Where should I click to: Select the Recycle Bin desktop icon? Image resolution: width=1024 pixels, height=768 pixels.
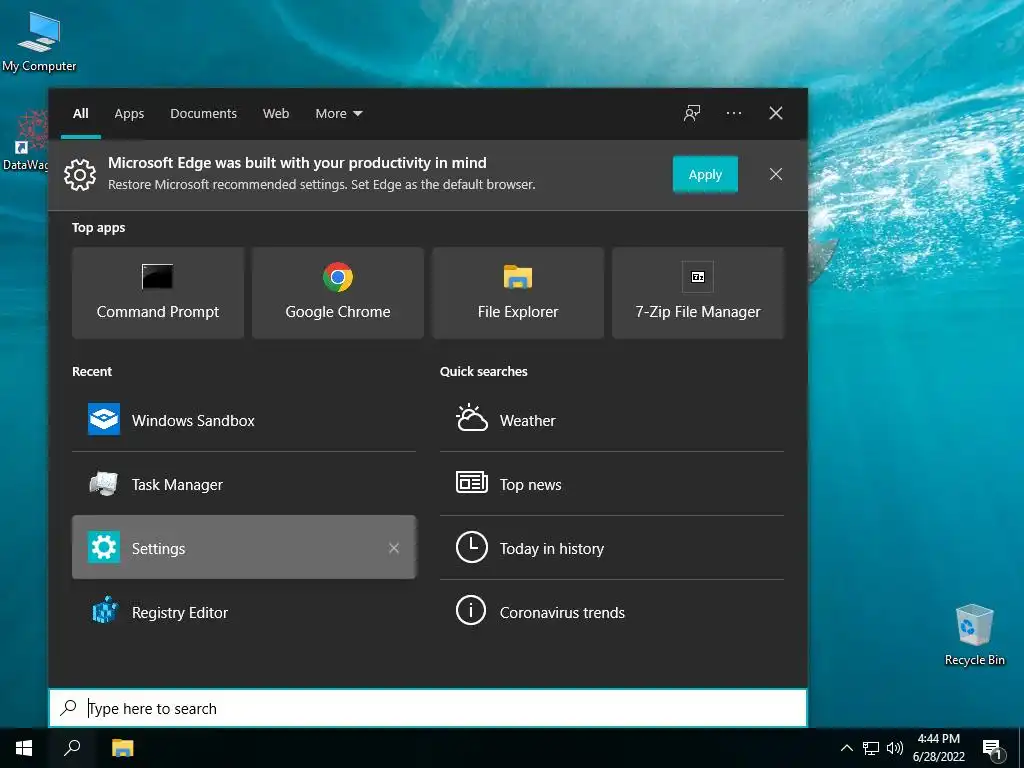tap(974, 635)
